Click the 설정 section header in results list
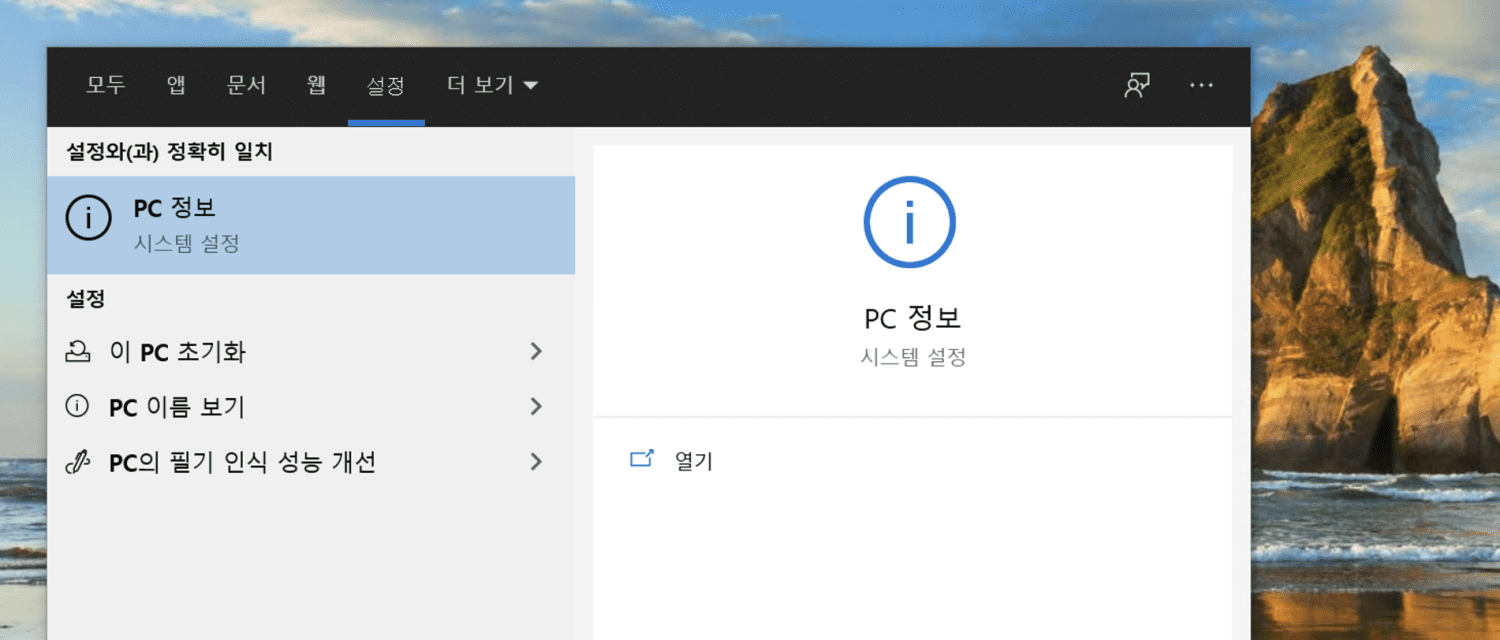1500x640 pixels. (x=86, y=298)
